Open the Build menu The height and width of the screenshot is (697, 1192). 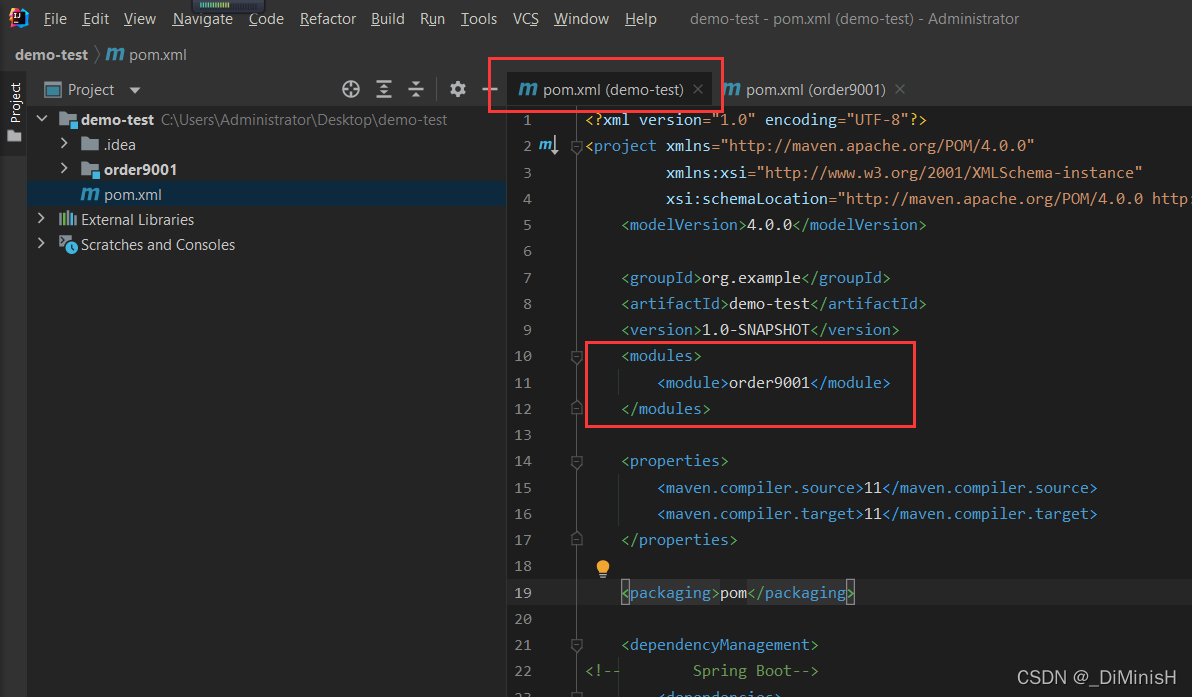click(388, 19)
